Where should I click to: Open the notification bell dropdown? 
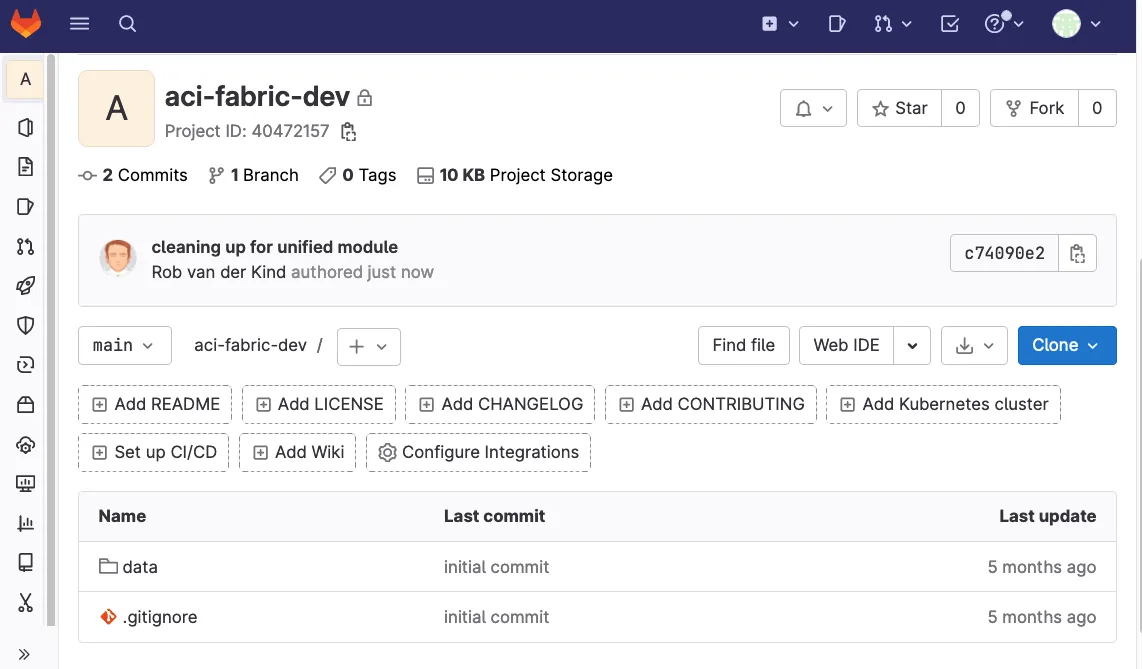click(813, 108)
